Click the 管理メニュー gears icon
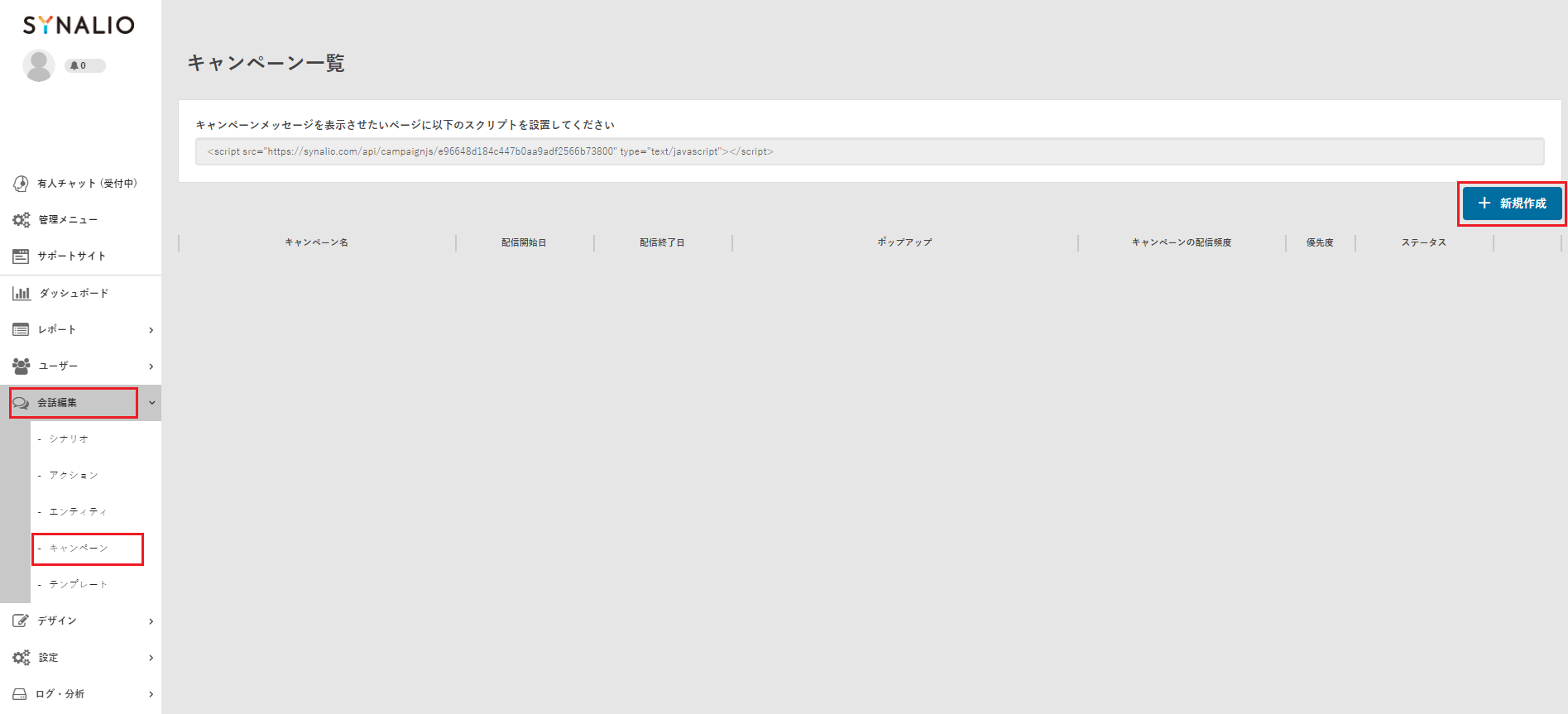The width and height of the screenshot is (1568, 714). click(21, 220)
